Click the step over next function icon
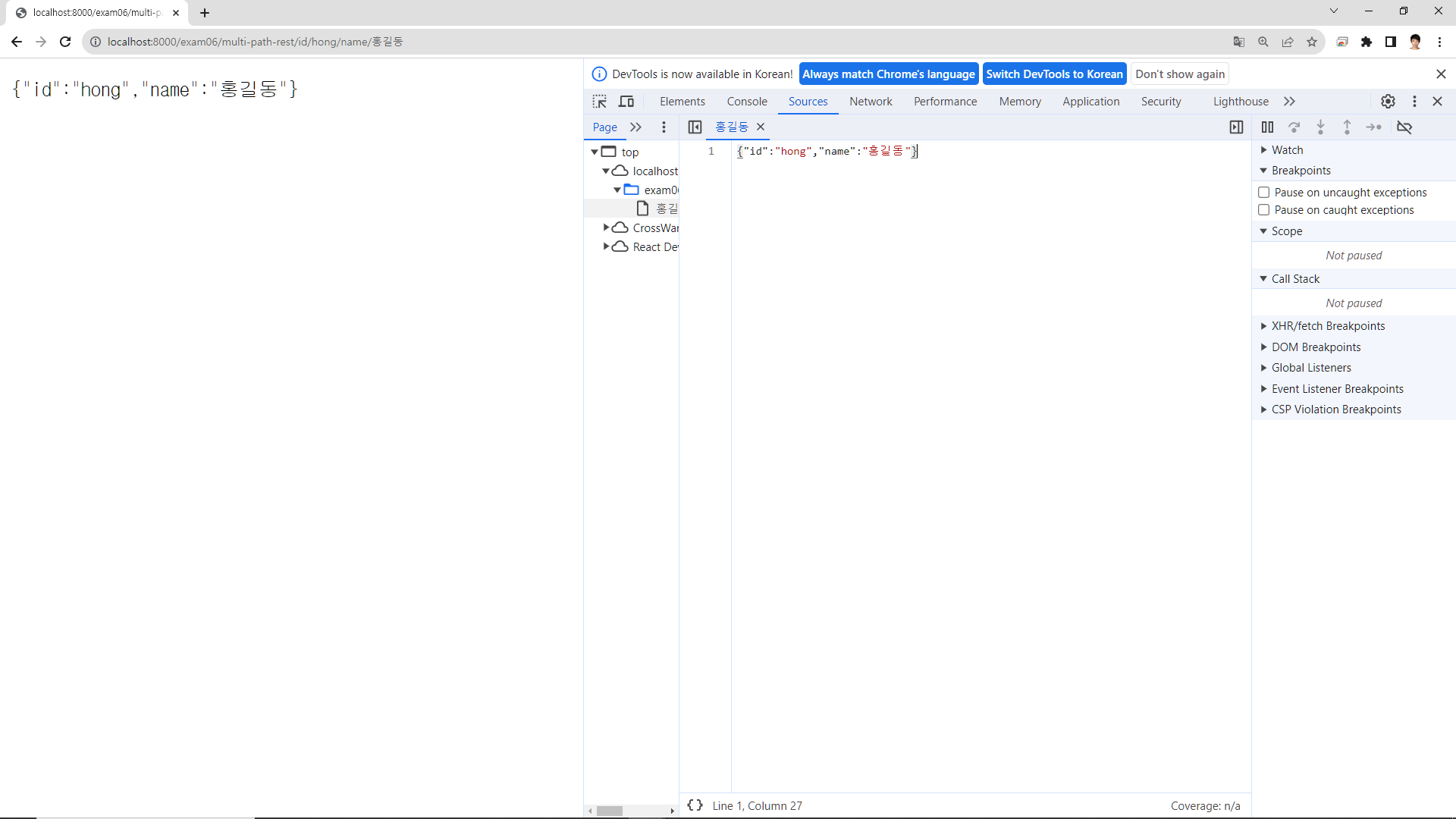 click(1294, 127)
